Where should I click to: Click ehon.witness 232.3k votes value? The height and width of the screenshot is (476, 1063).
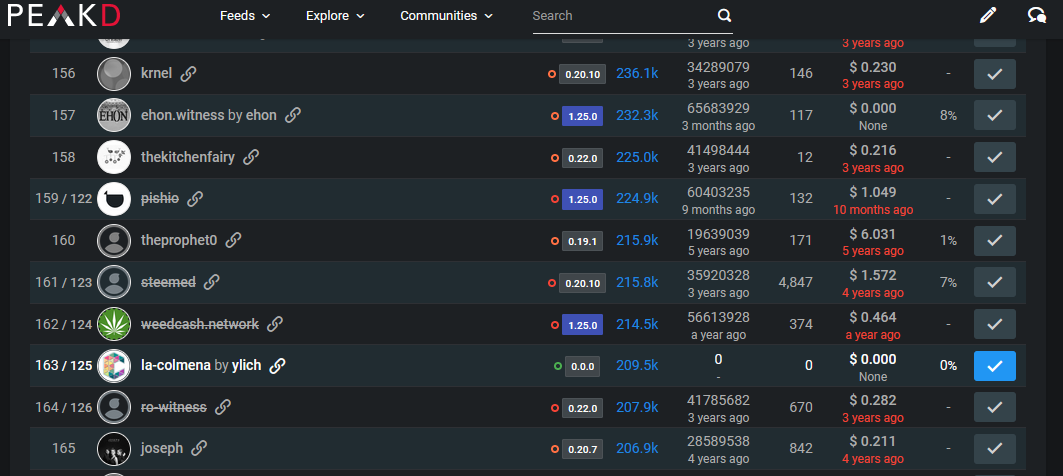[637, 115]
